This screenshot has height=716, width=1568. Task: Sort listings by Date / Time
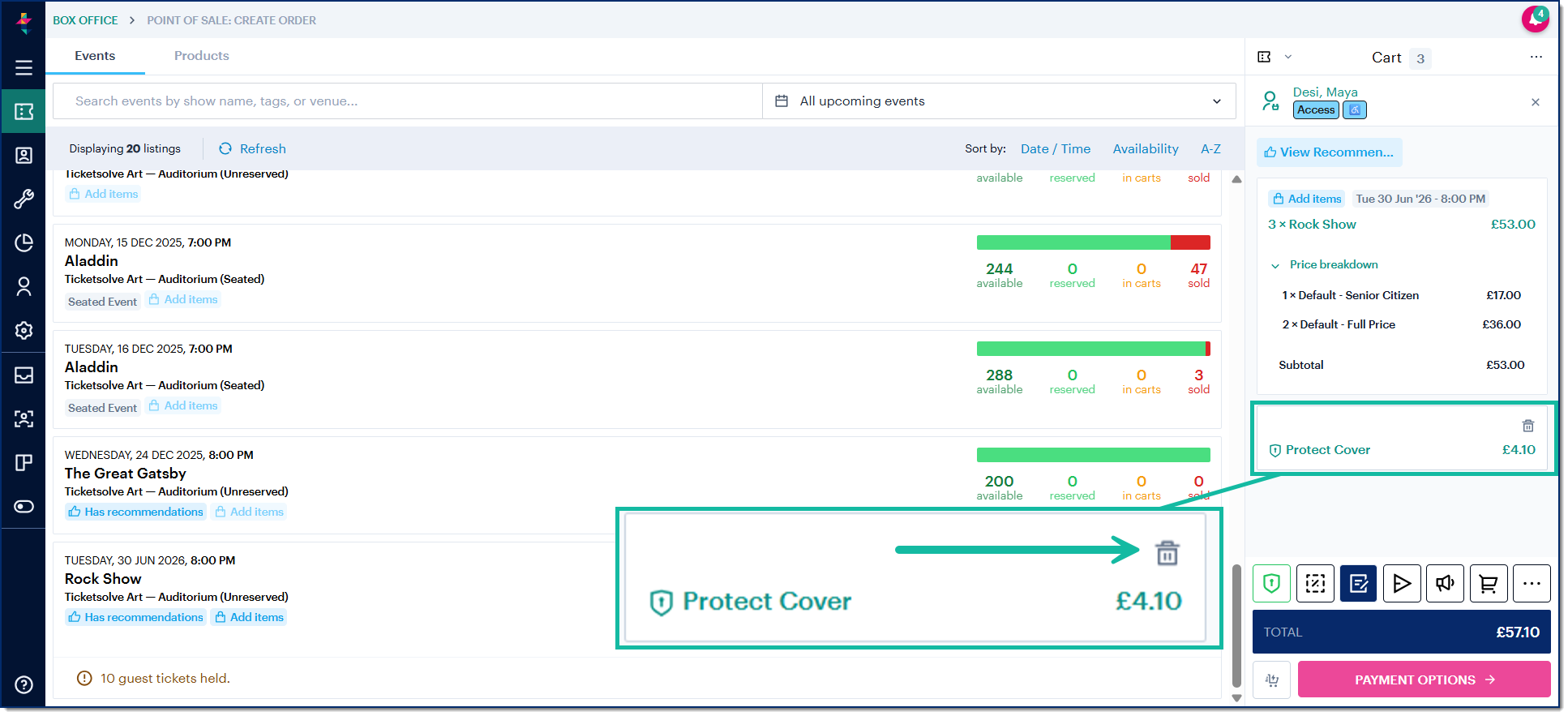click(1055, 149)
